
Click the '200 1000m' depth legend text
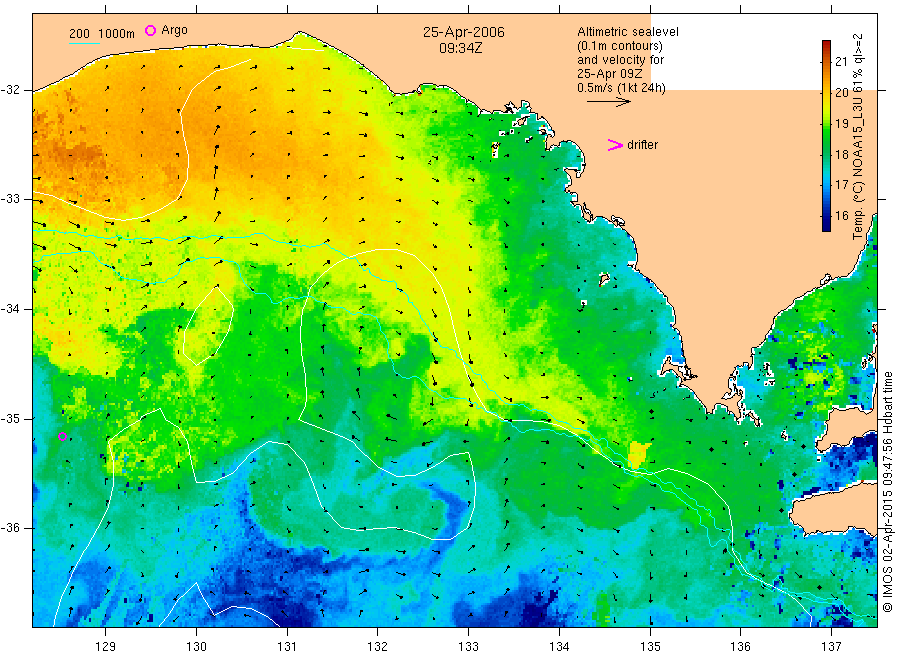[102, 34]
